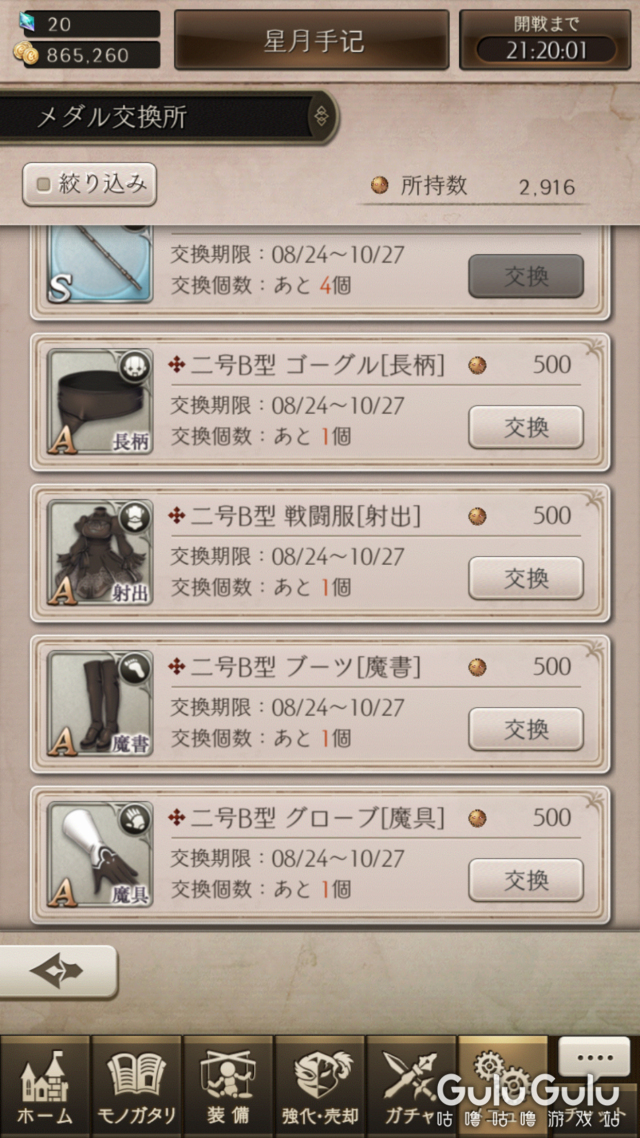Tap the 星月手记 guild name banner
The image size is (640, 1138).
pos(311,40)
